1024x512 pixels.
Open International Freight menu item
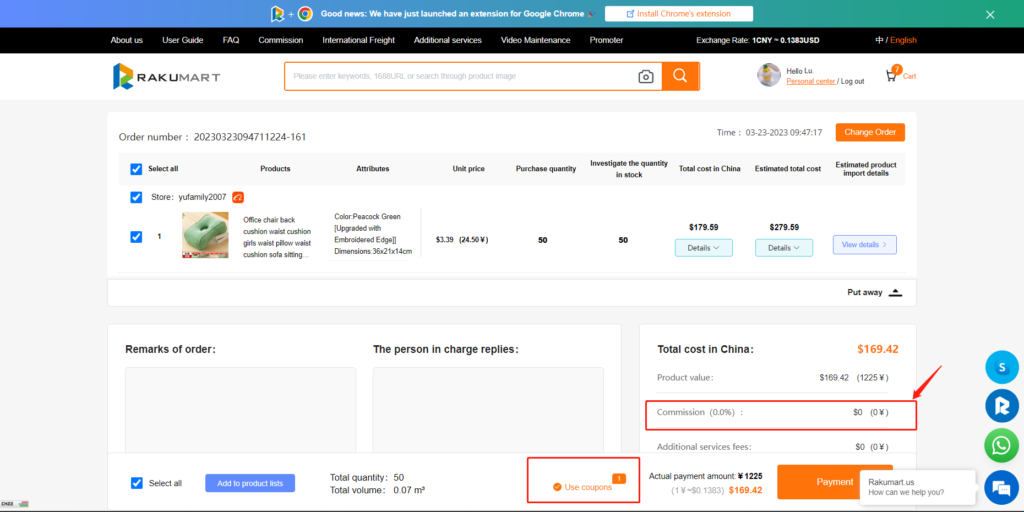click(x=359, y=40)
